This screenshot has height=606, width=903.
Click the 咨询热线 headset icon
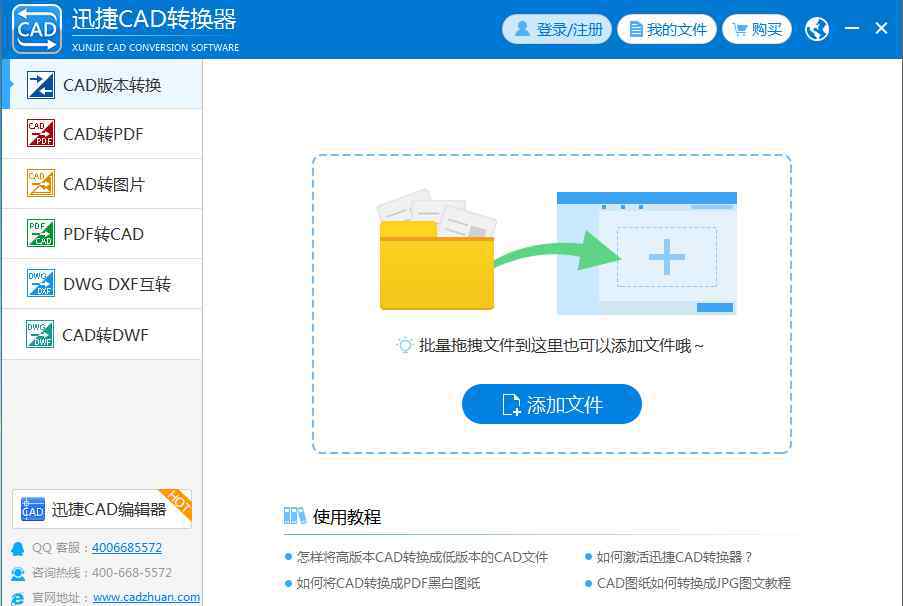(x=18, y=574)
